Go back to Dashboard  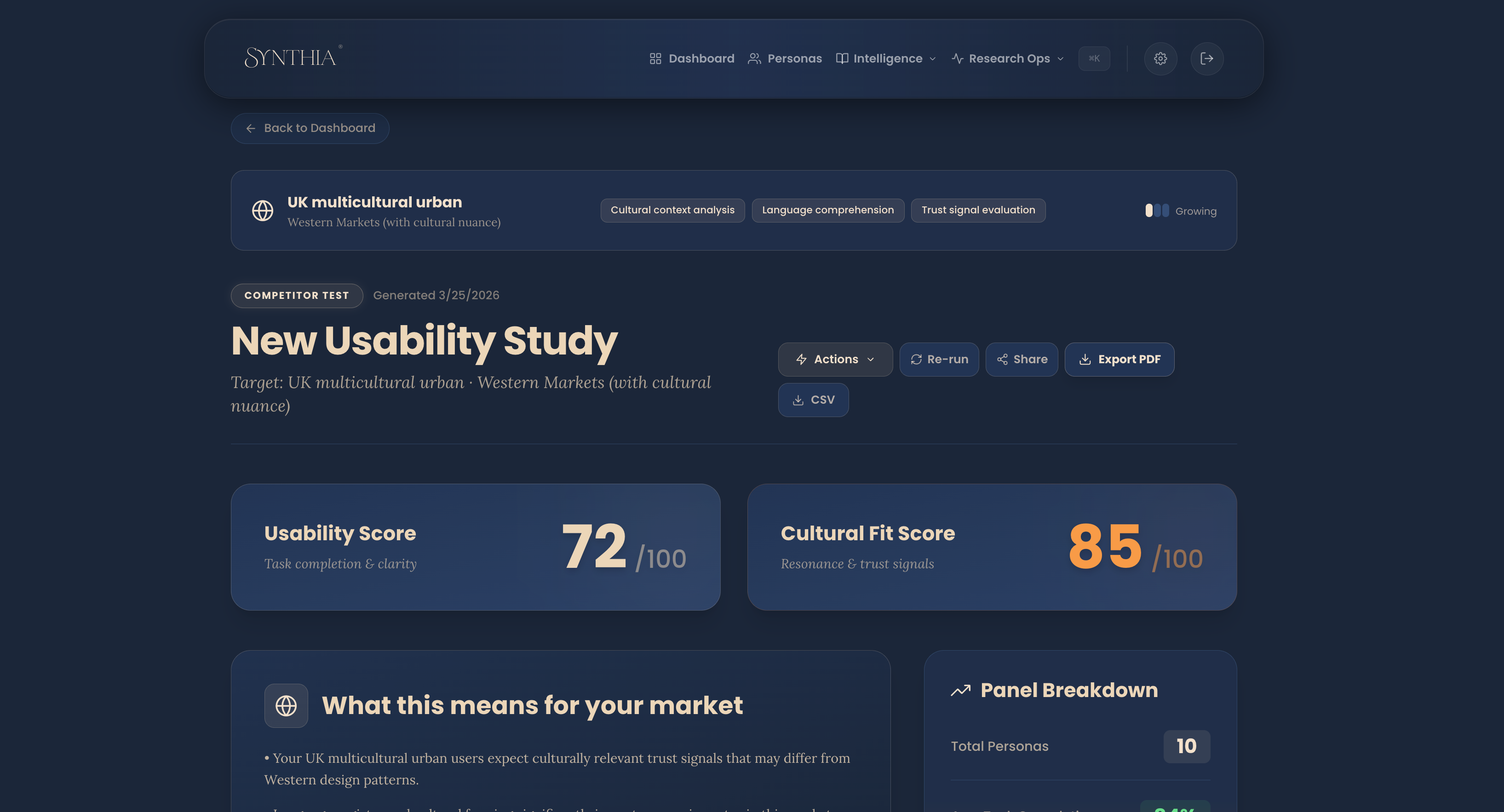(x=310, y=128)
